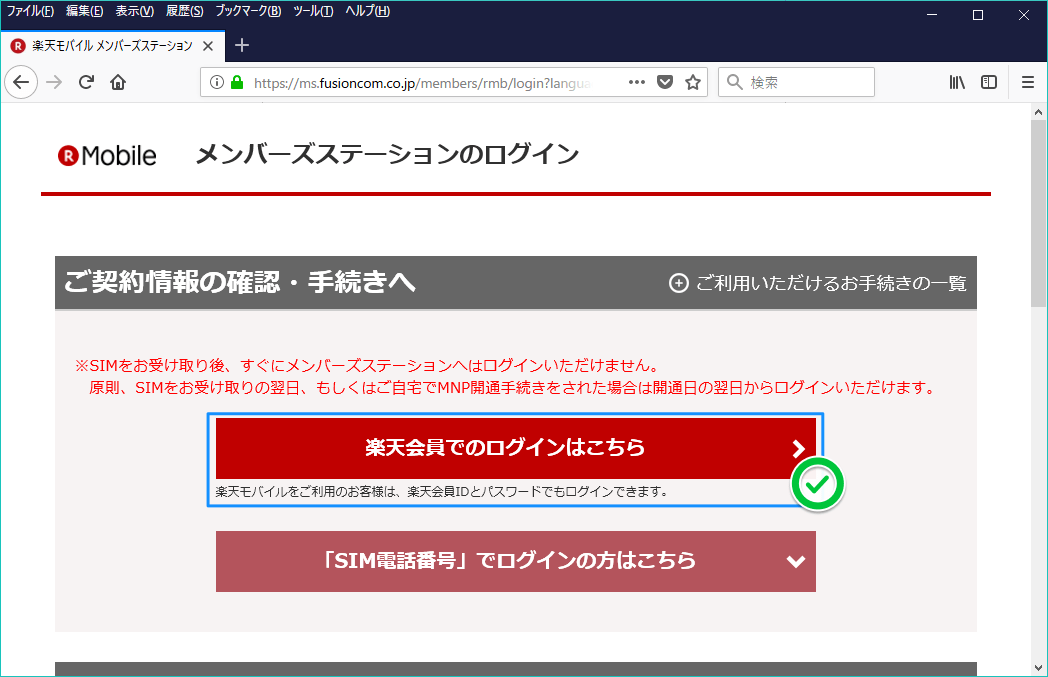
Task: Open the 編集(E) menu
Action: [x=84, y=11]
